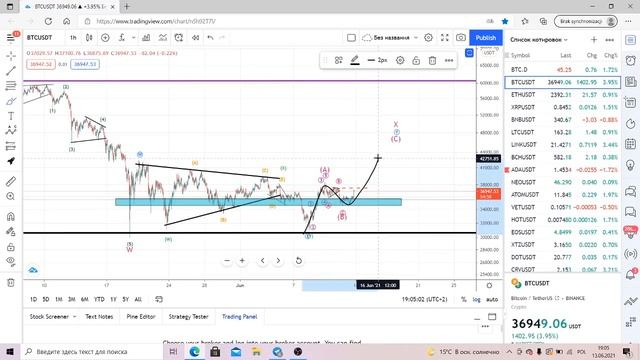Select the crosshair cursor tool
Image resolution: width=640 pixels, height=360 pixels.
(11, 56)
